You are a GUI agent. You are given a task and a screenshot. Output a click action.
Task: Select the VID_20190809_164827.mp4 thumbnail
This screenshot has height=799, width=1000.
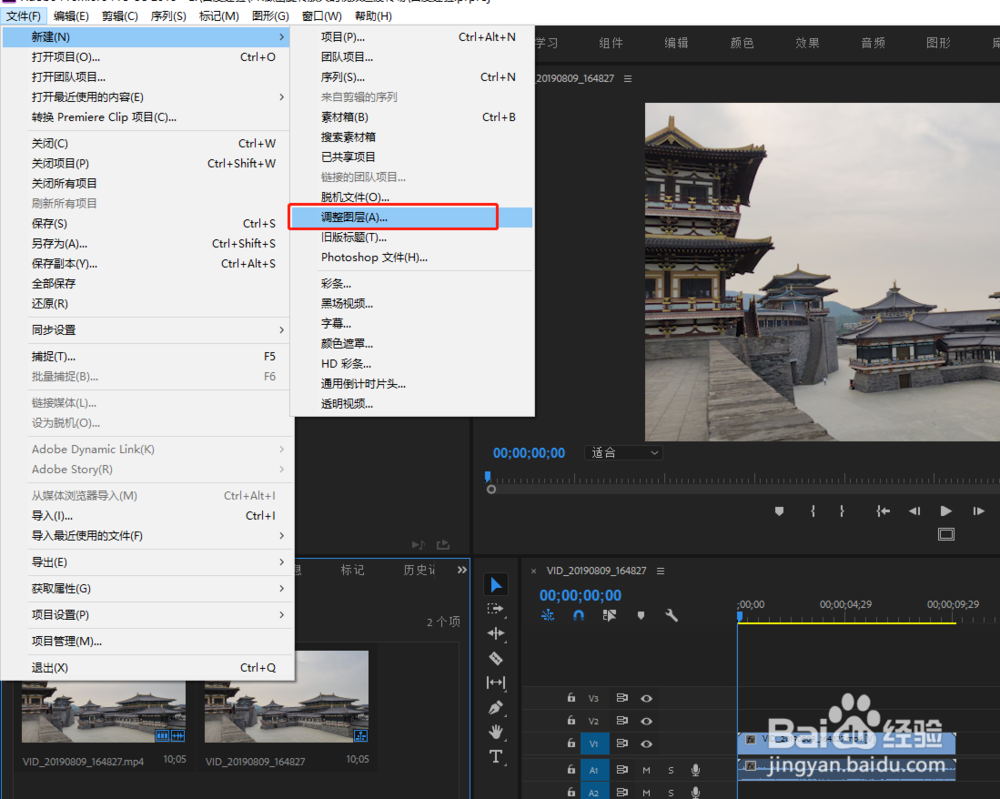pos(103,711)
